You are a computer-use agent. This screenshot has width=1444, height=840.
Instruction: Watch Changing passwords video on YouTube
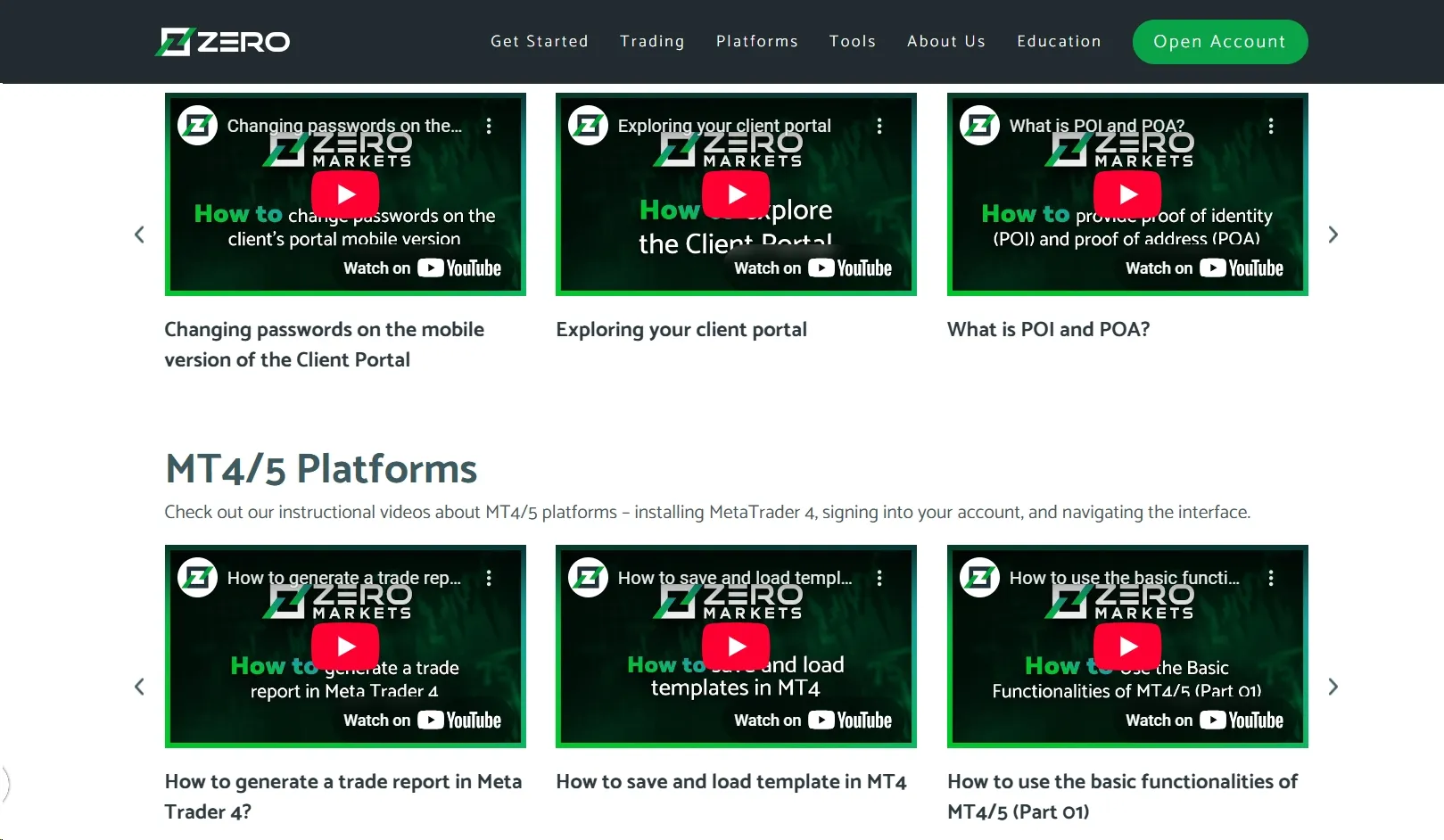click(x=422, y=268)
